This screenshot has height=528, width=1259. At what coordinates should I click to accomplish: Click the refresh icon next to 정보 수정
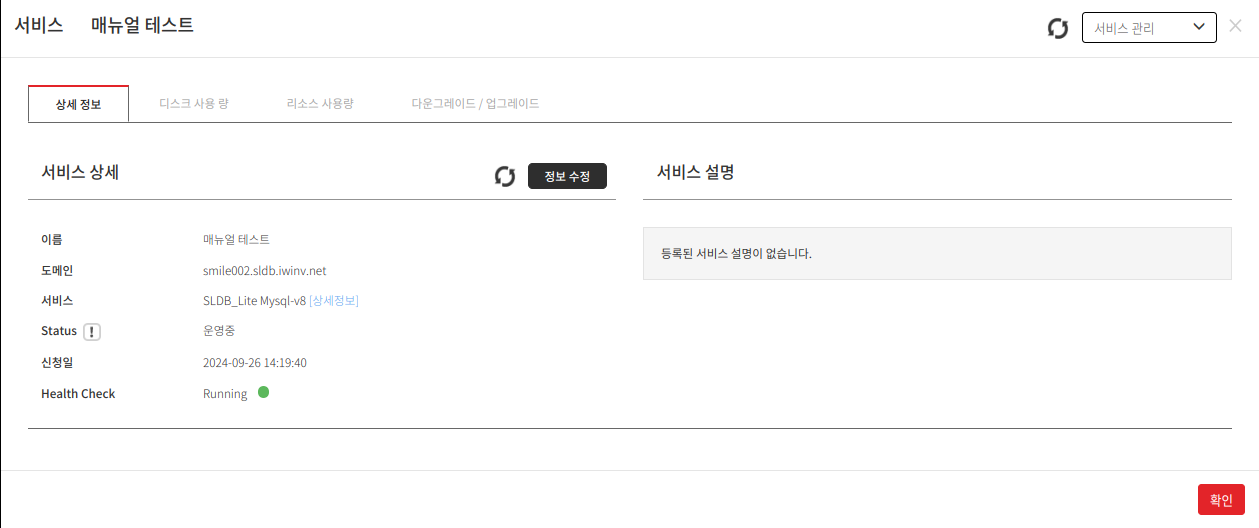[x=506, y=176]
